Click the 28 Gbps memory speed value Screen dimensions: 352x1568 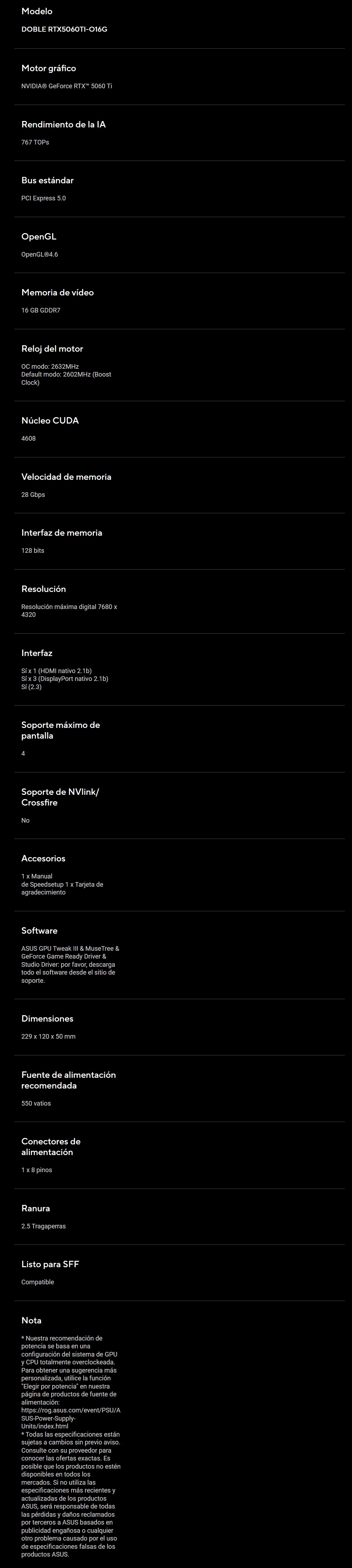(33, 494)
